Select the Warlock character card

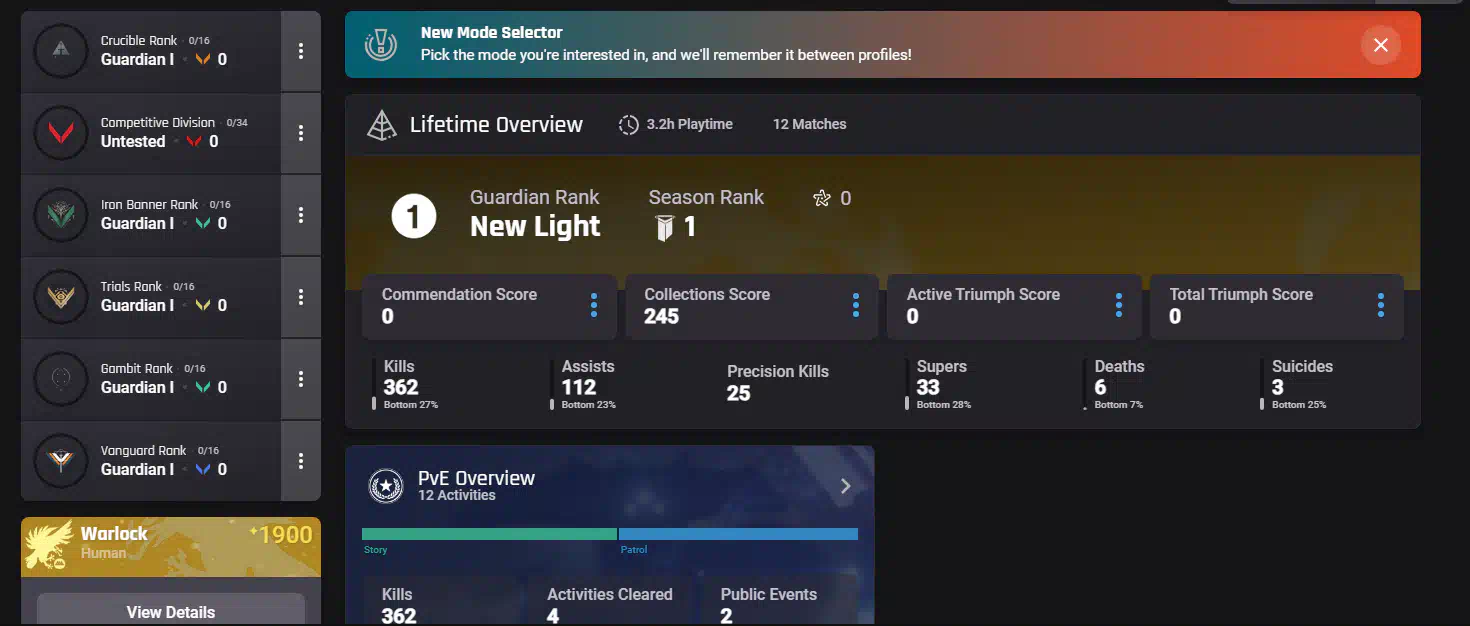[171, 547]
